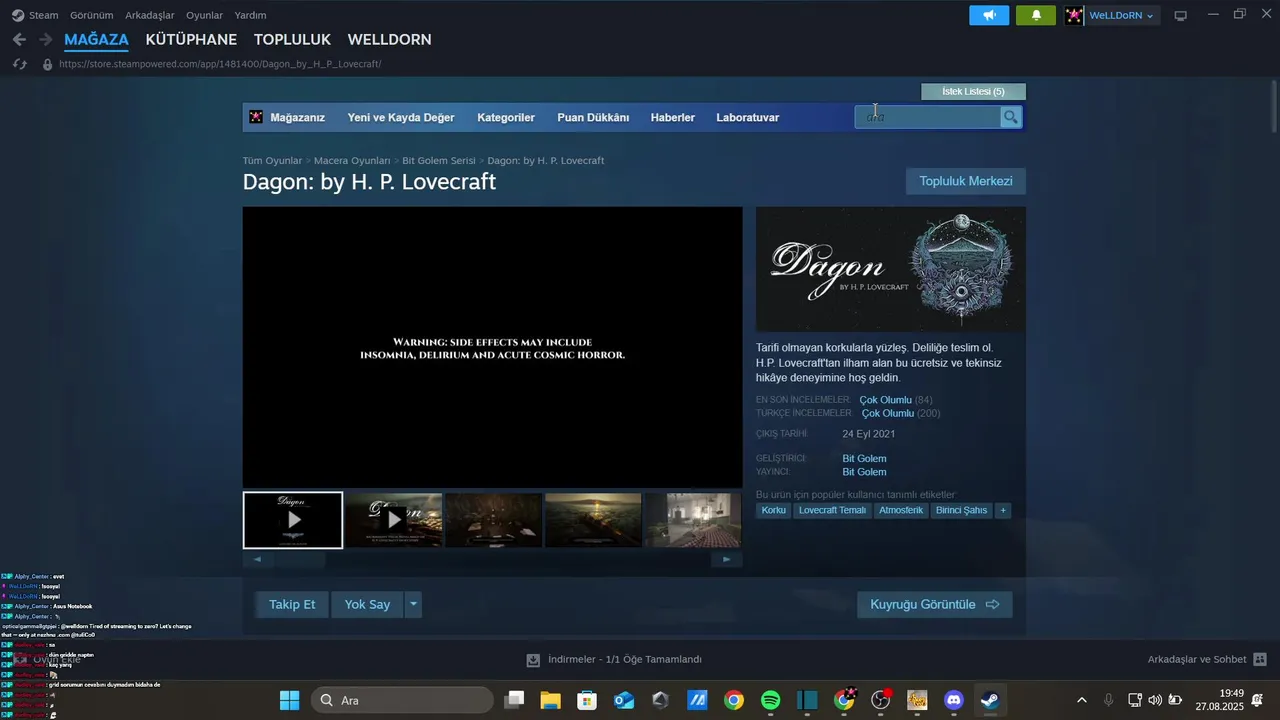Open the Macera Oyunları breadcrumb
Image resolution: width=1280 pixels, height=720 pixels.
(352, 161)
